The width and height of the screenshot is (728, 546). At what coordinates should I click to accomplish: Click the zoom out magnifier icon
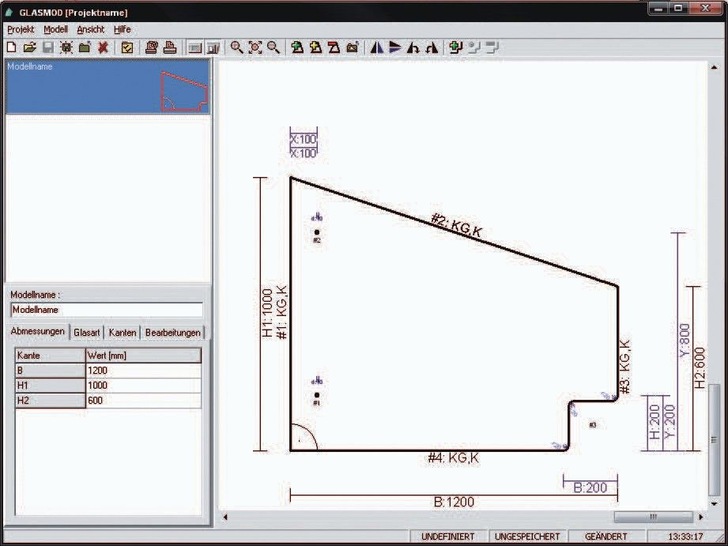(273, 47)
